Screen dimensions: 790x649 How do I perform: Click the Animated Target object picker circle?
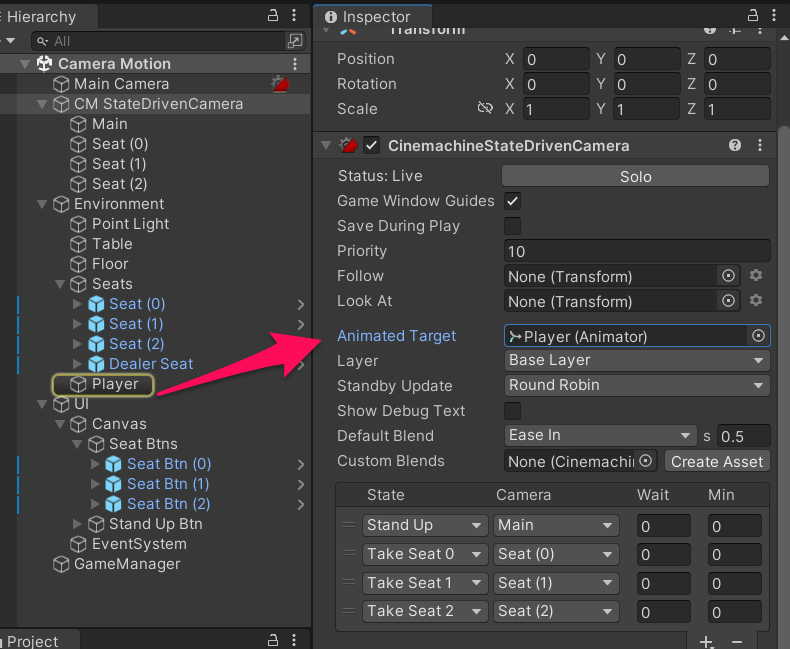758,336
